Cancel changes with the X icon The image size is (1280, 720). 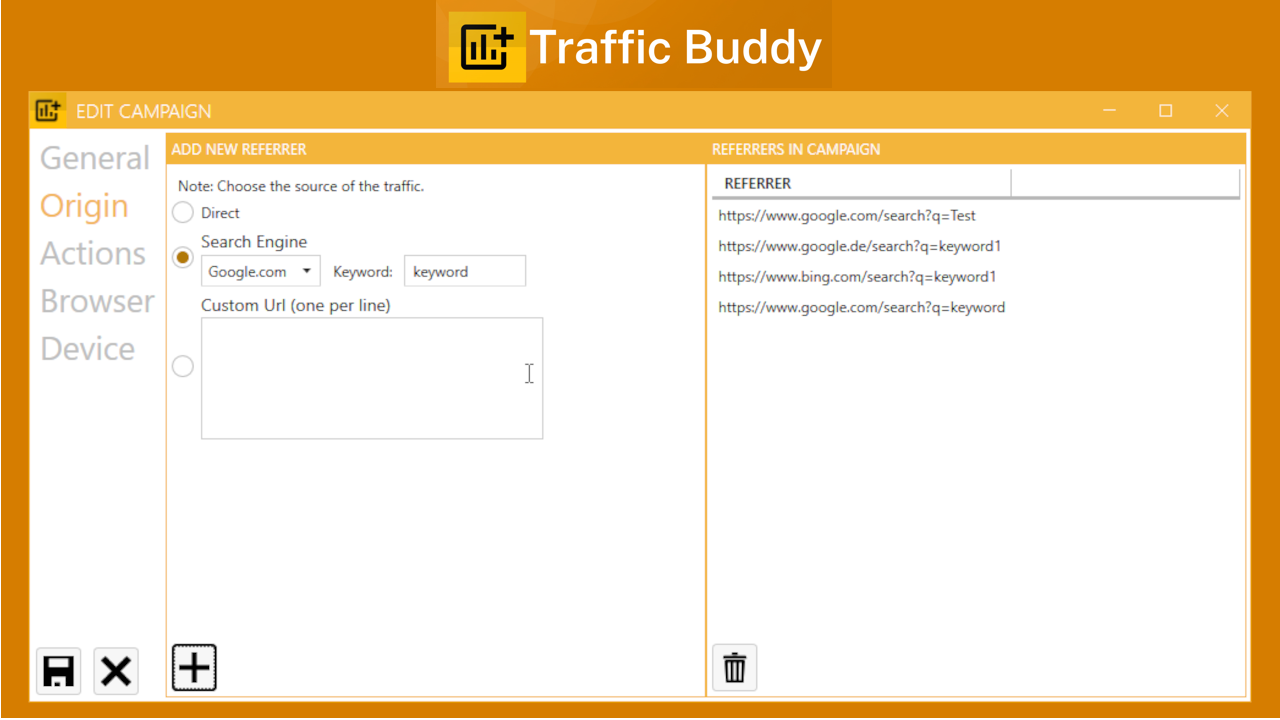click(115, 671)
